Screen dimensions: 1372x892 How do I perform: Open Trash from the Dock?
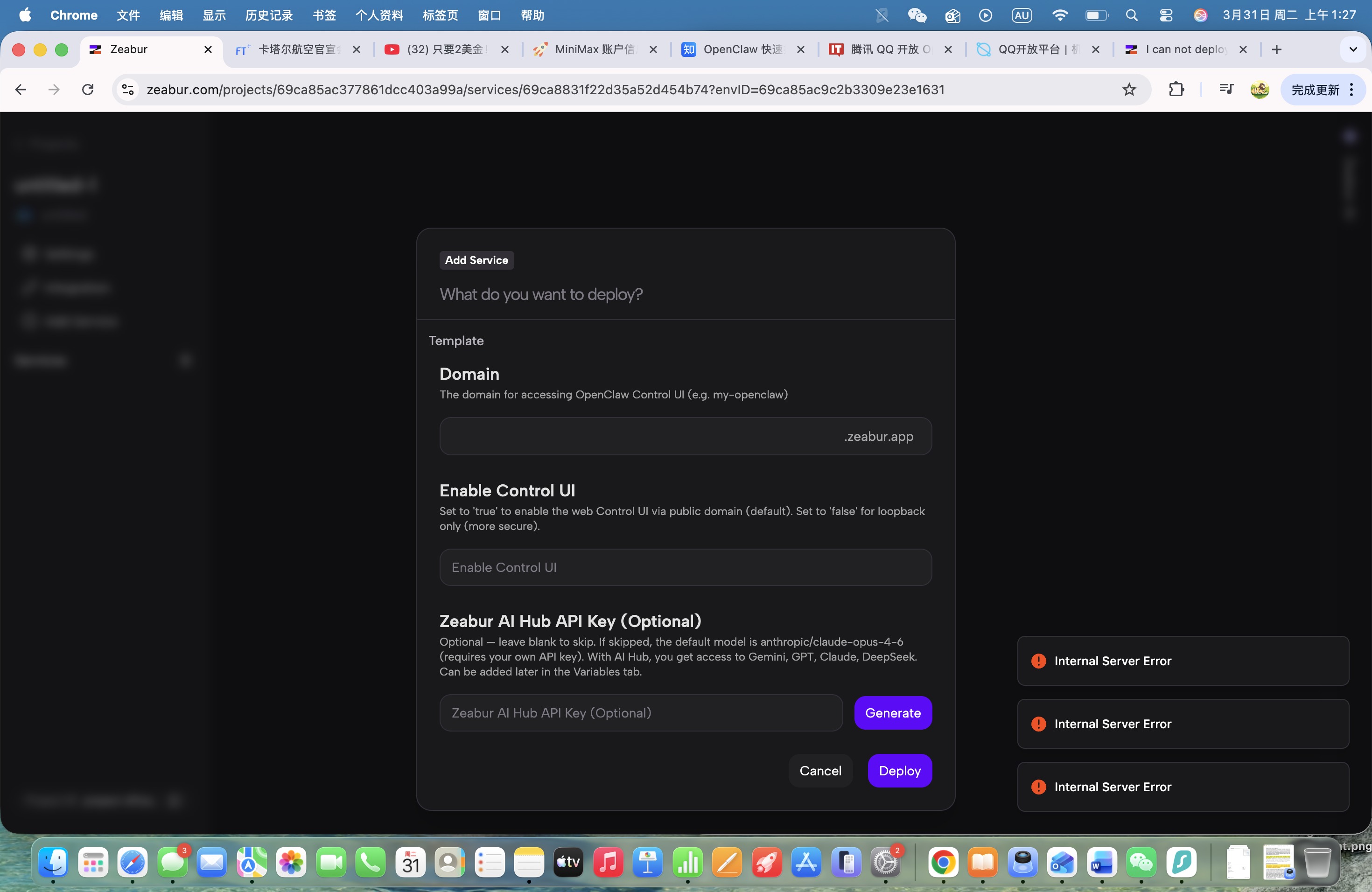coord(1317,862)
